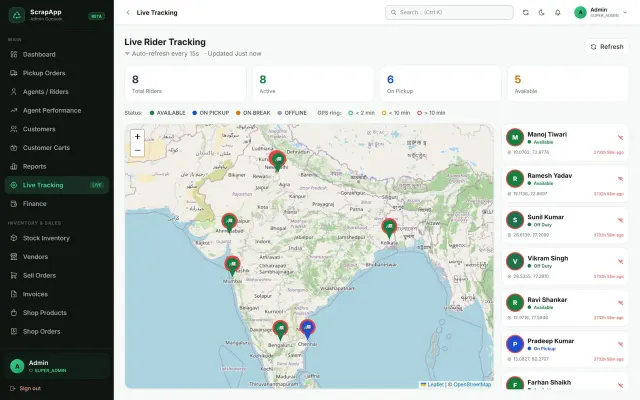
Task: Click the ON BREAK orange status dot
Action: pos(238,113)
